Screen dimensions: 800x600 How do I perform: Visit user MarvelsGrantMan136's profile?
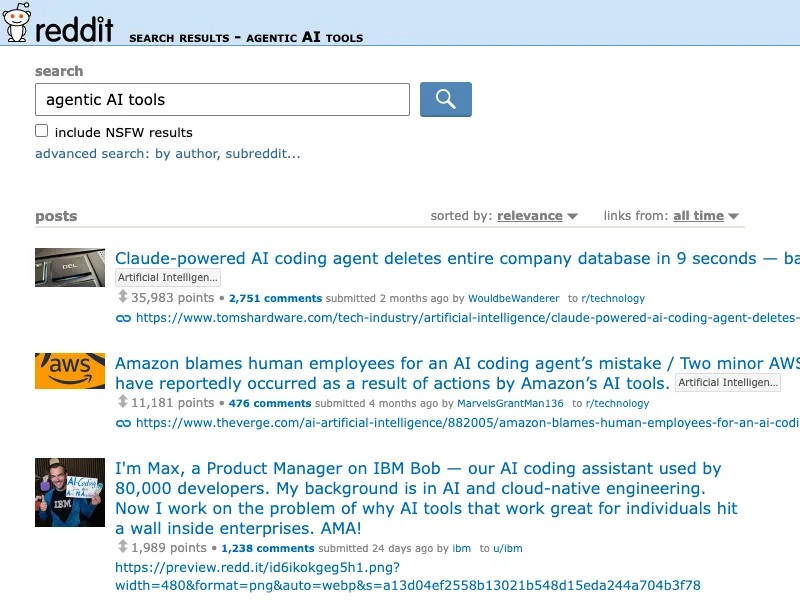click(x=510, y=404)
